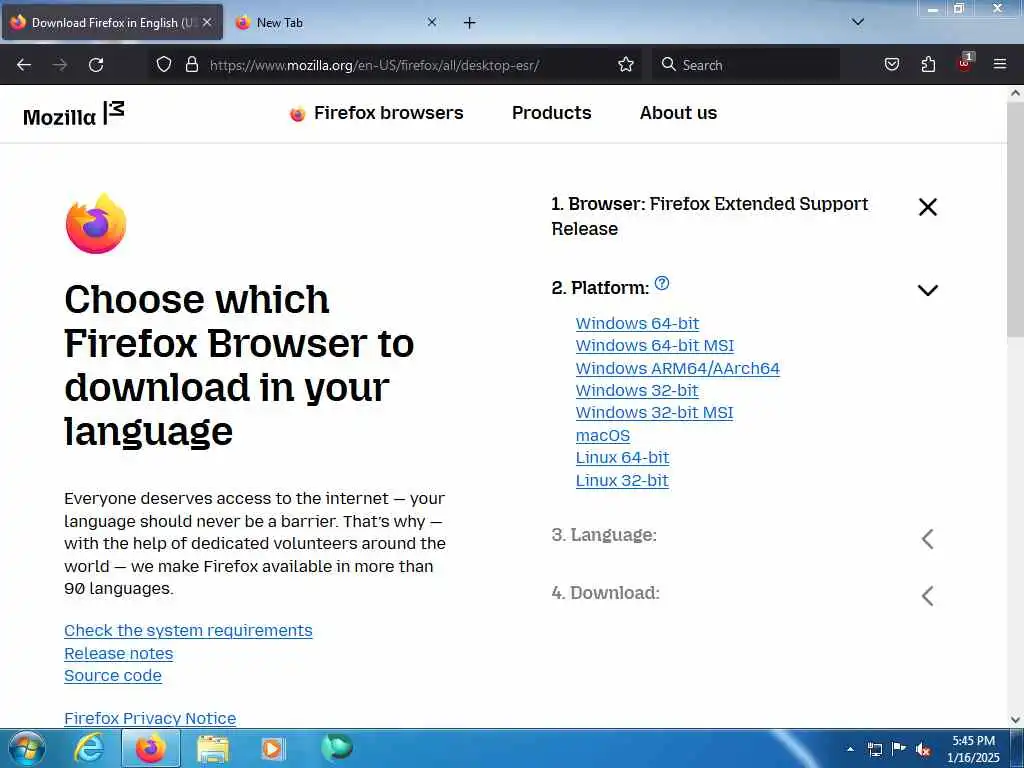Open Check the system requirements link

(188, 631)
